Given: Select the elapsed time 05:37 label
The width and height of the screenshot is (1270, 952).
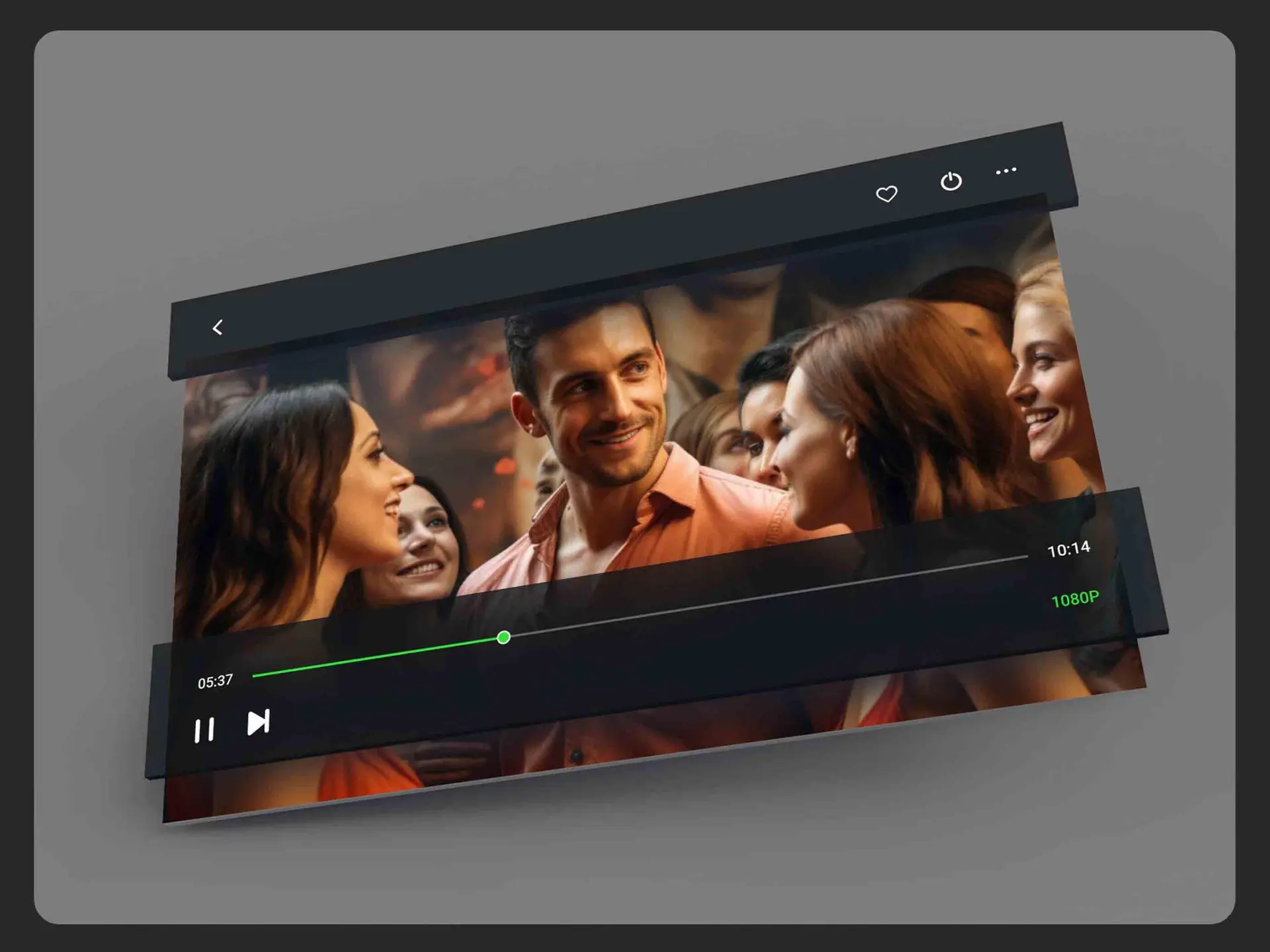Looking at the screenshot, I should coord(215,681).
